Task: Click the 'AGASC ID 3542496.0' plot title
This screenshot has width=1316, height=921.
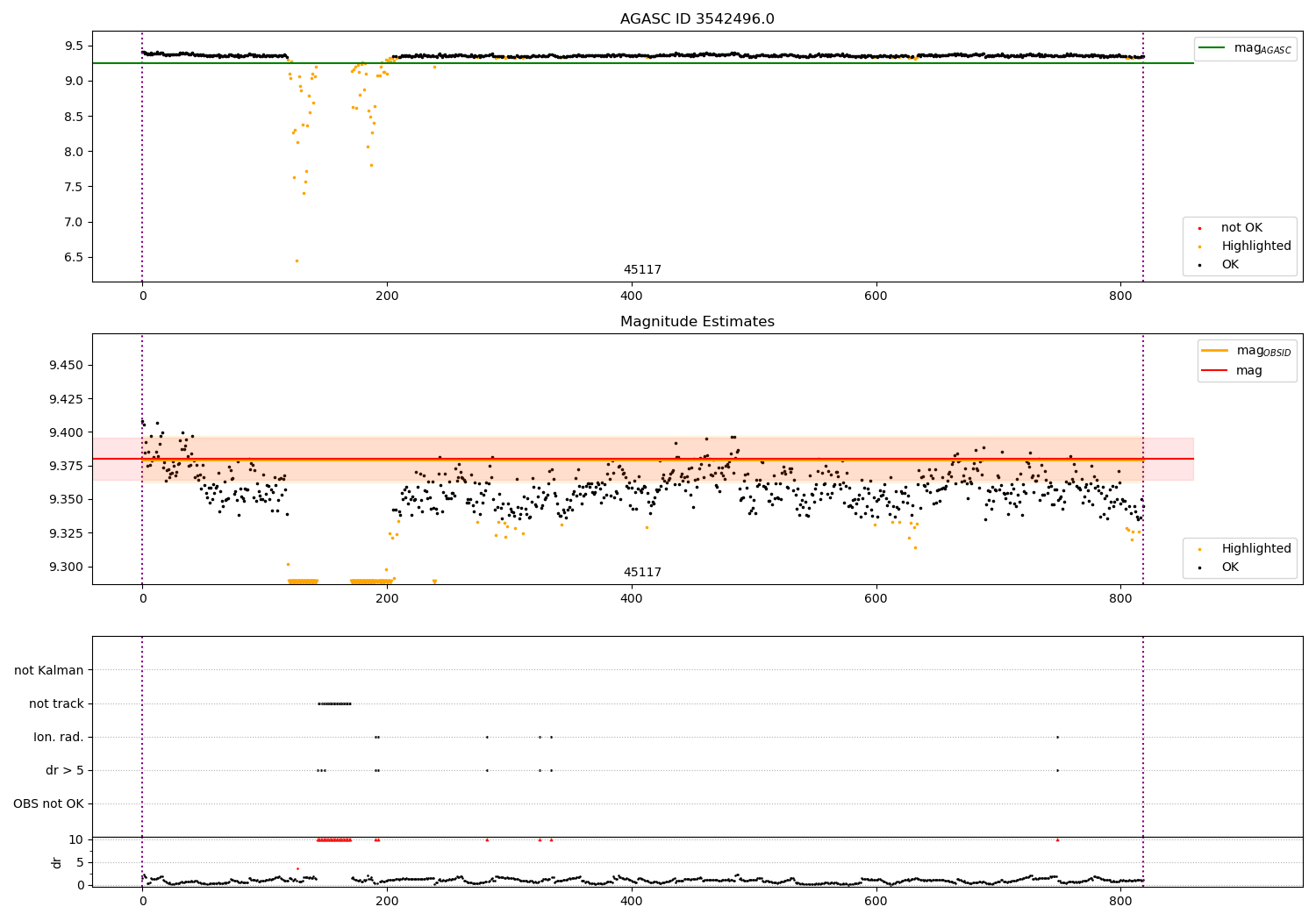Action: [x=697, y=19]
